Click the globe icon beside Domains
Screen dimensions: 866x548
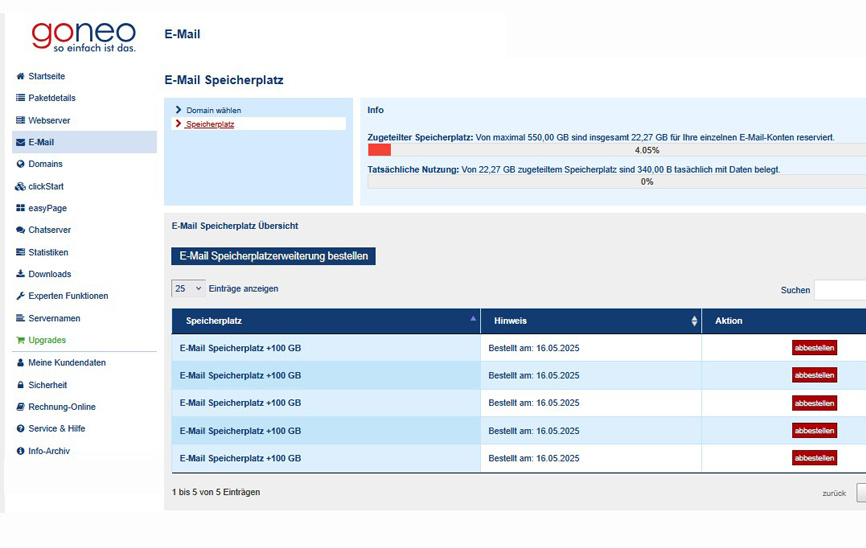20,164
